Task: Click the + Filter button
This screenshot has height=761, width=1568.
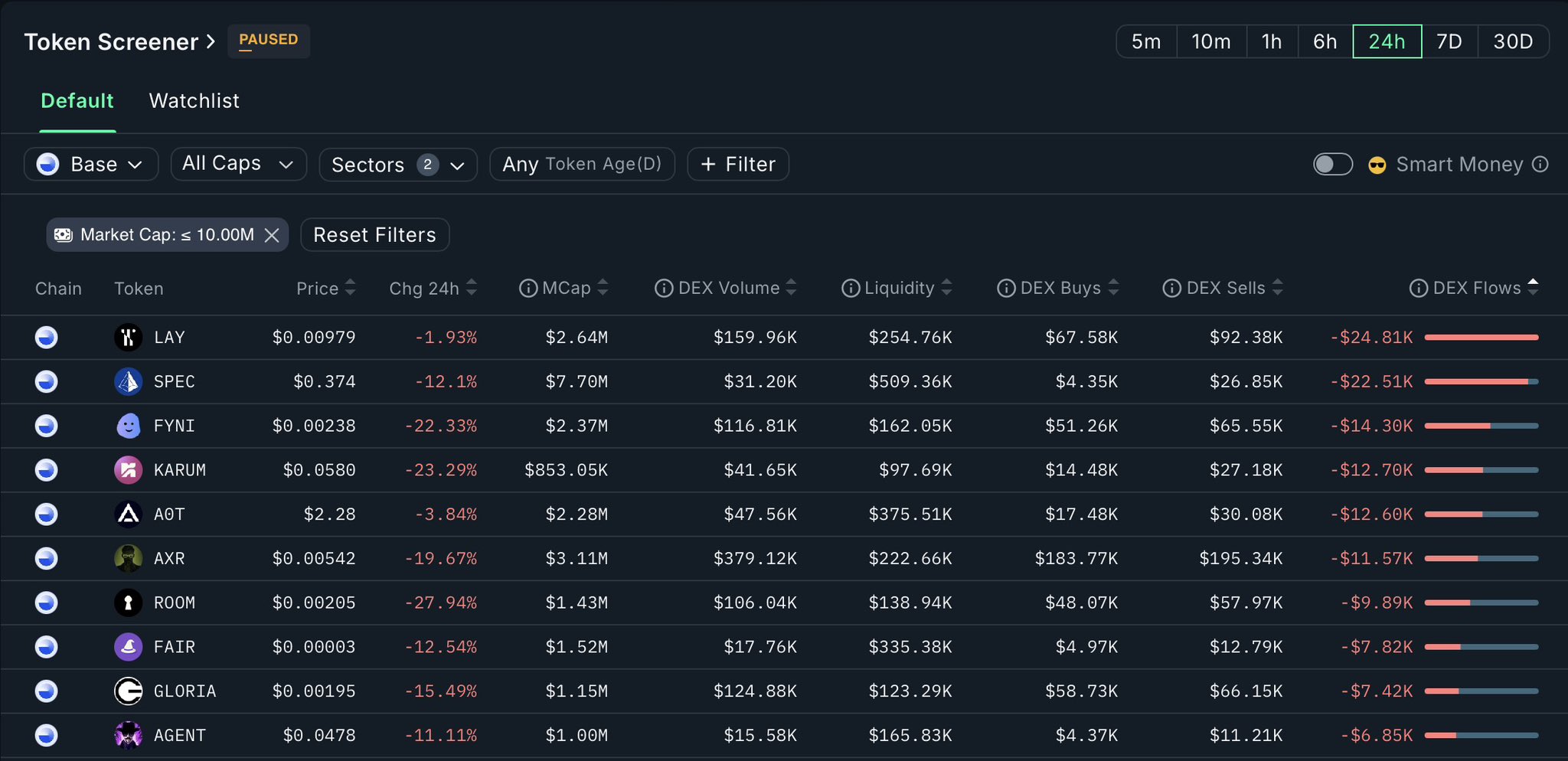Action: tap(738, 165)
